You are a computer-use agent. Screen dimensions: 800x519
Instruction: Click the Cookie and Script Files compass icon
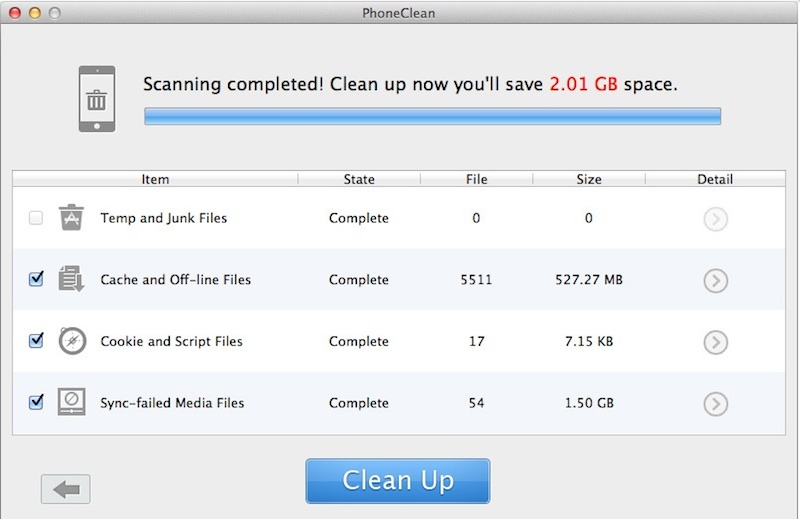click(71, 341)
